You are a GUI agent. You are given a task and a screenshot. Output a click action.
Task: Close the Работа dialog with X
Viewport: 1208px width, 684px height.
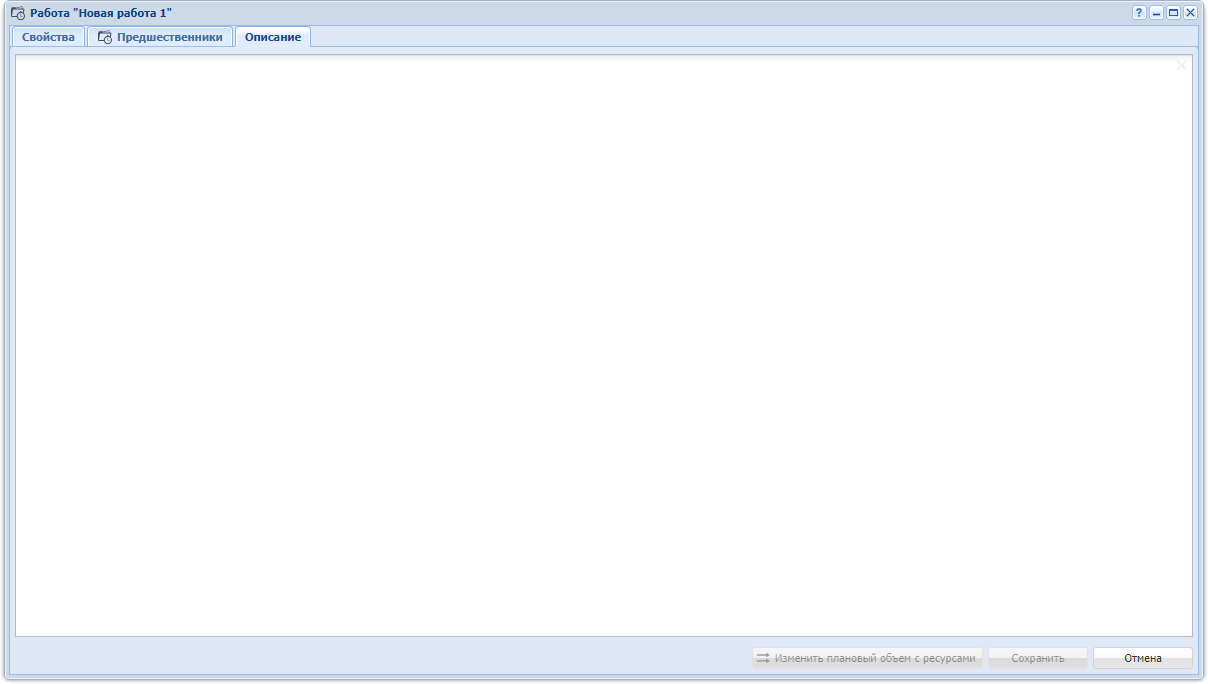1190,13
